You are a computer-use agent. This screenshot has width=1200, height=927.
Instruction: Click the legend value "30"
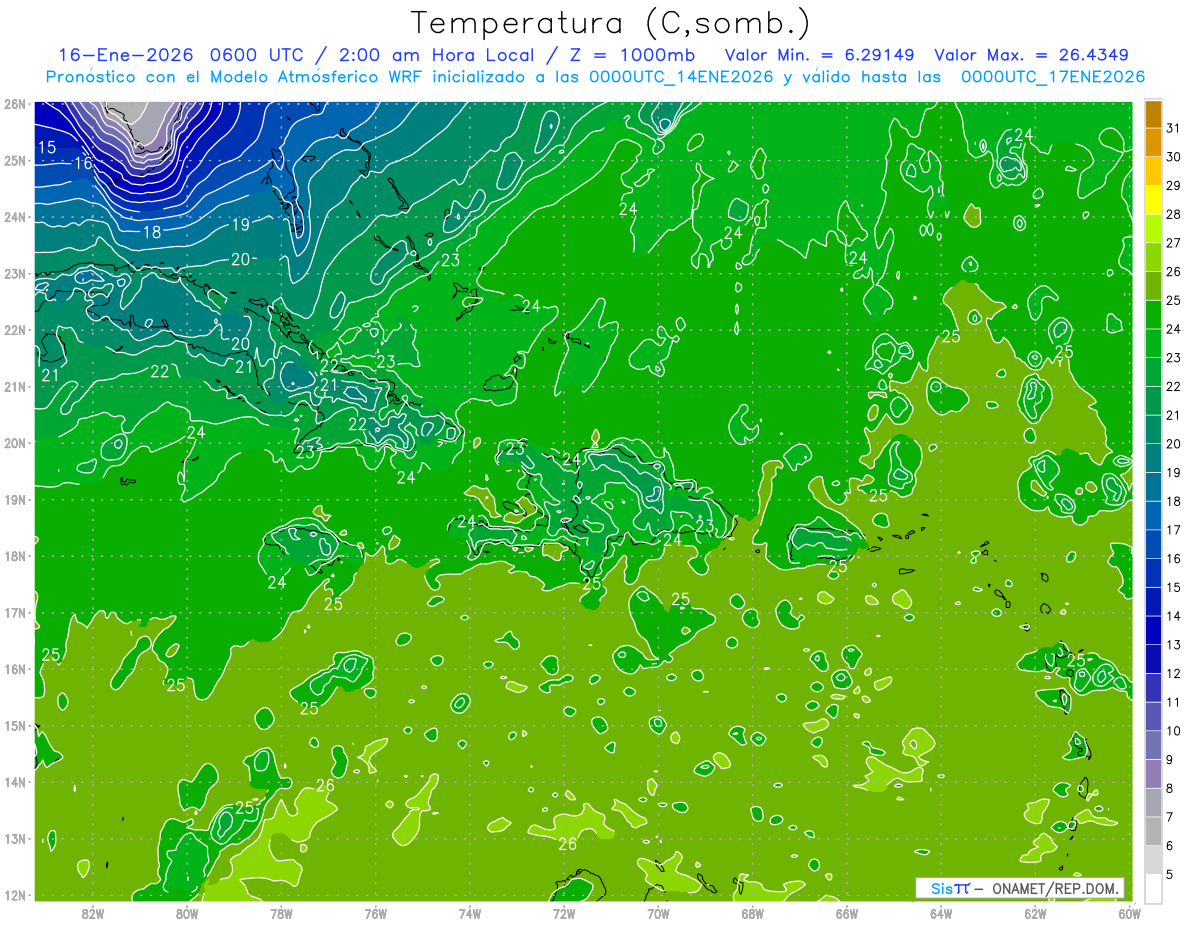(x=1174, y=157)
